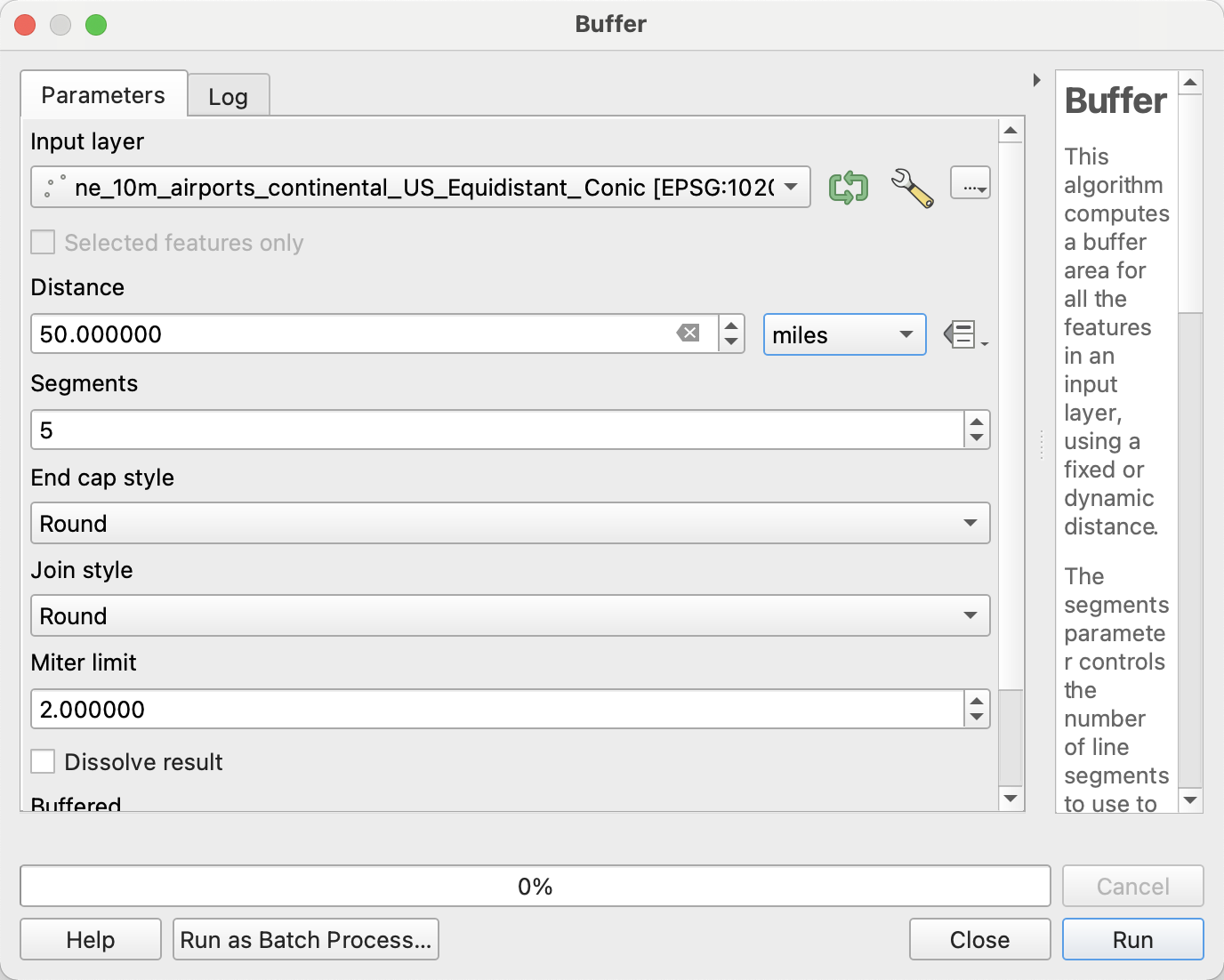Switch to the Parameters tab
This screenshot has height=980, width=1224.
tap(102, 93)
